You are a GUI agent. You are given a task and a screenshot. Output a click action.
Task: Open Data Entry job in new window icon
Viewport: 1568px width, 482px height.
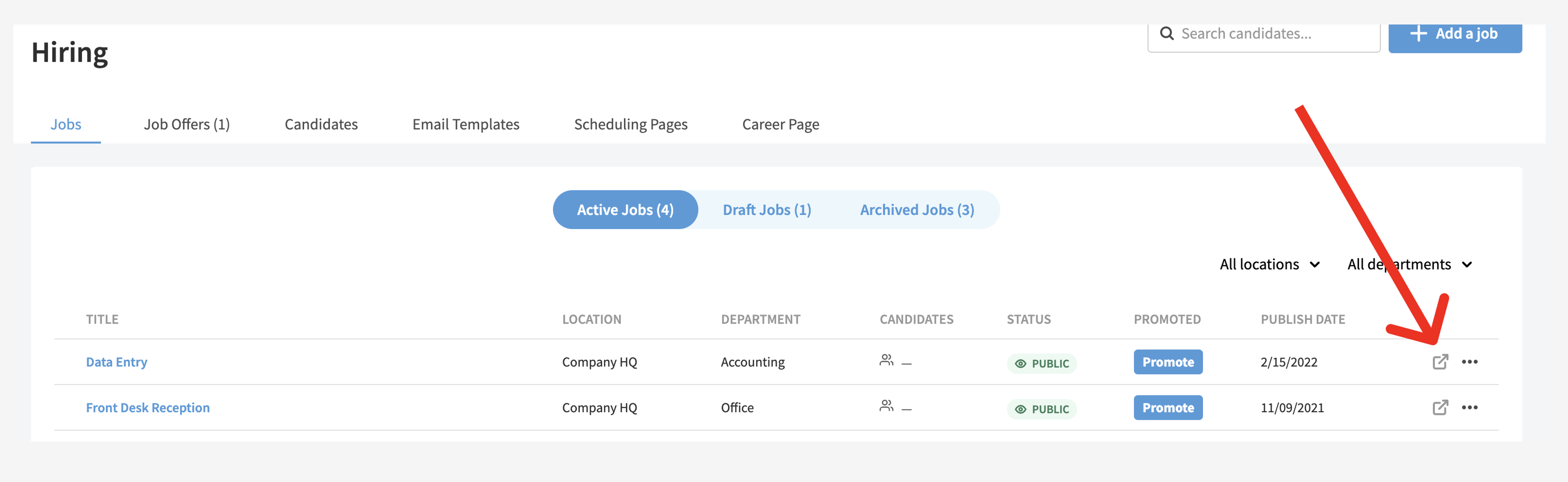[x=1440, y=362]
